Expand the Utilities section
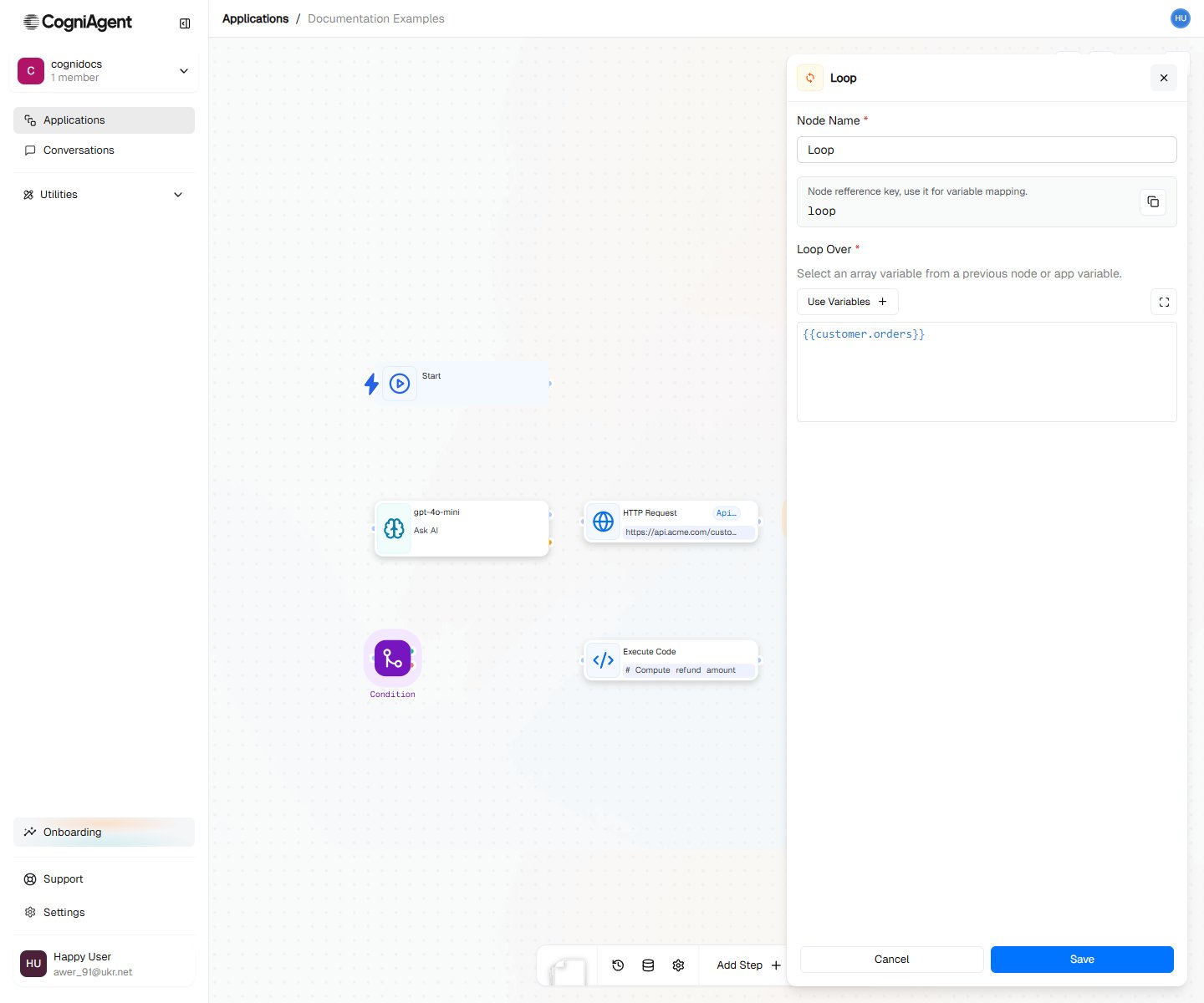This screenshot has width=1204, height=1003. [x=104, y=195]
